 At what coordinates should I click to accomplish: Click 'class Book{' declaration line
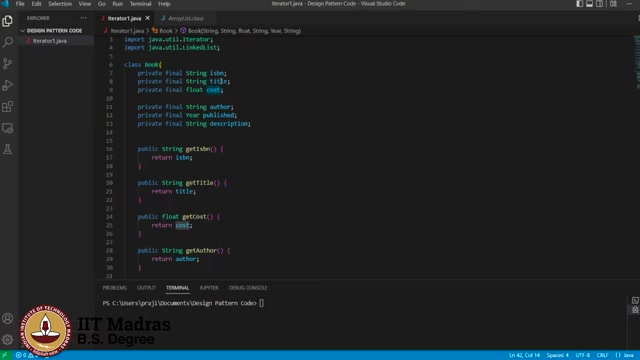point(143,64)
